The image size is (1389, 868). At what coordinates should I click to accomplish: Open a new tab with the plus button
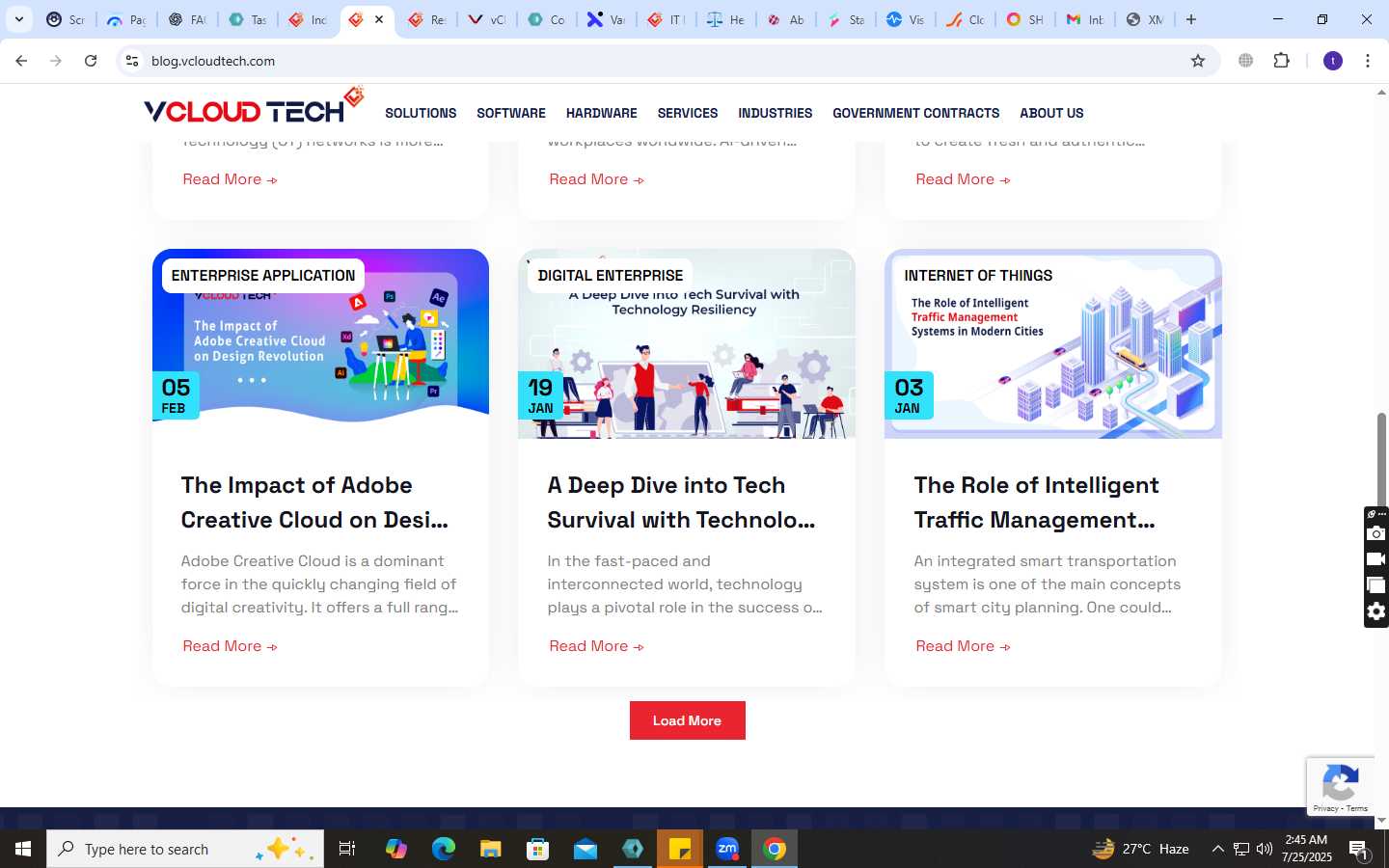[1191, 19]
